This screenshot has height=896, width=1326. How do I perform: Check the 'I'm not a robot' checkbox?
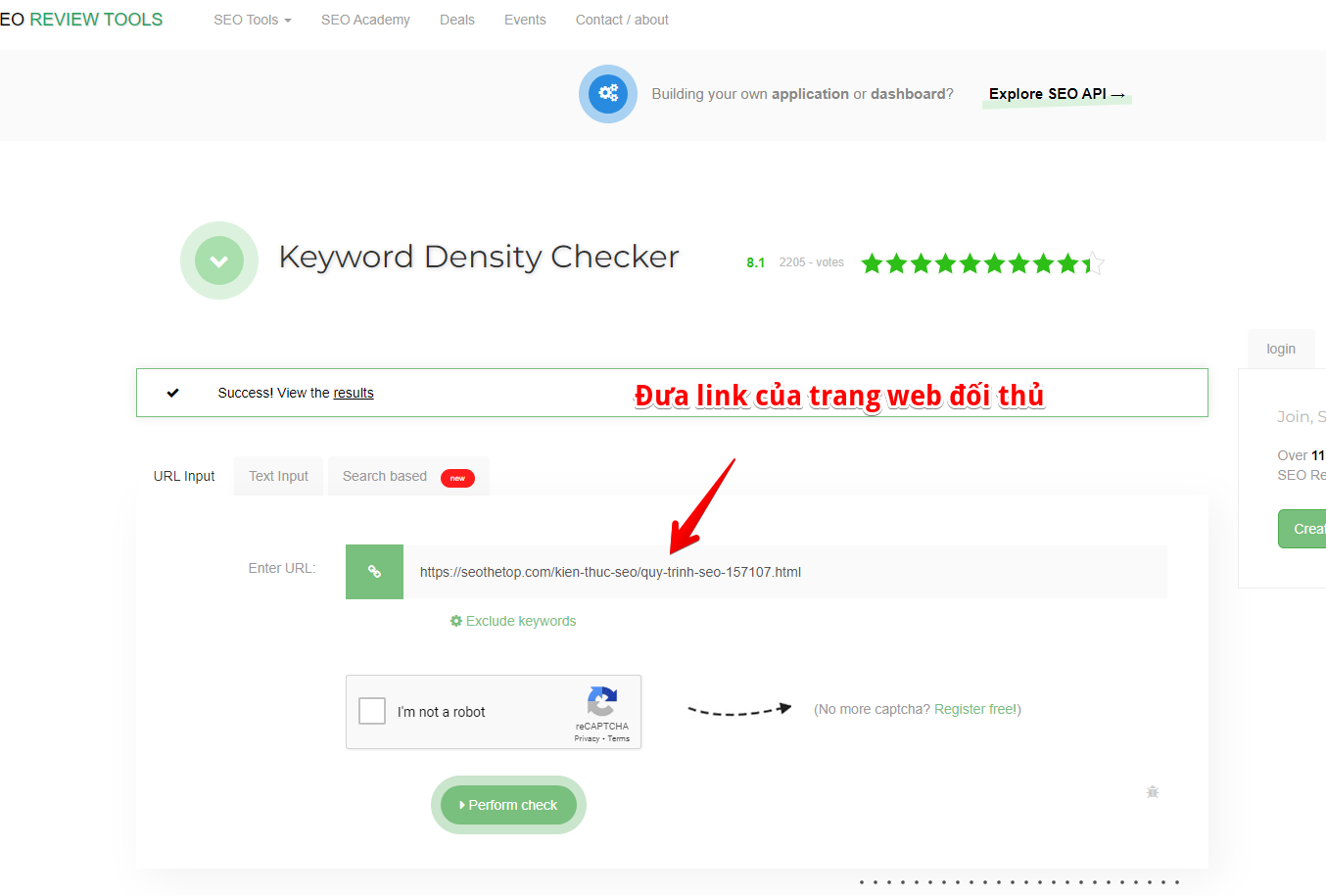pyautogui.click(x=372, y=711)
